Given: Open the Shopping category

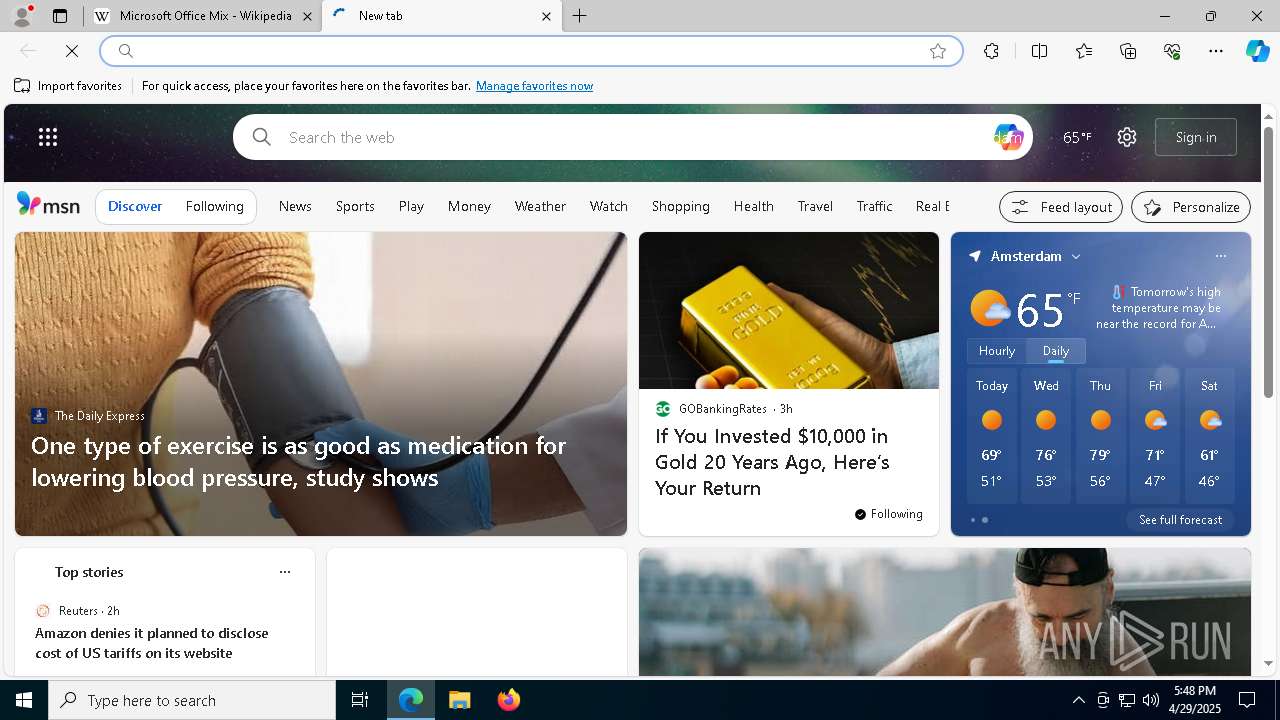Looking at the screenshot, I should click(681, 206).
